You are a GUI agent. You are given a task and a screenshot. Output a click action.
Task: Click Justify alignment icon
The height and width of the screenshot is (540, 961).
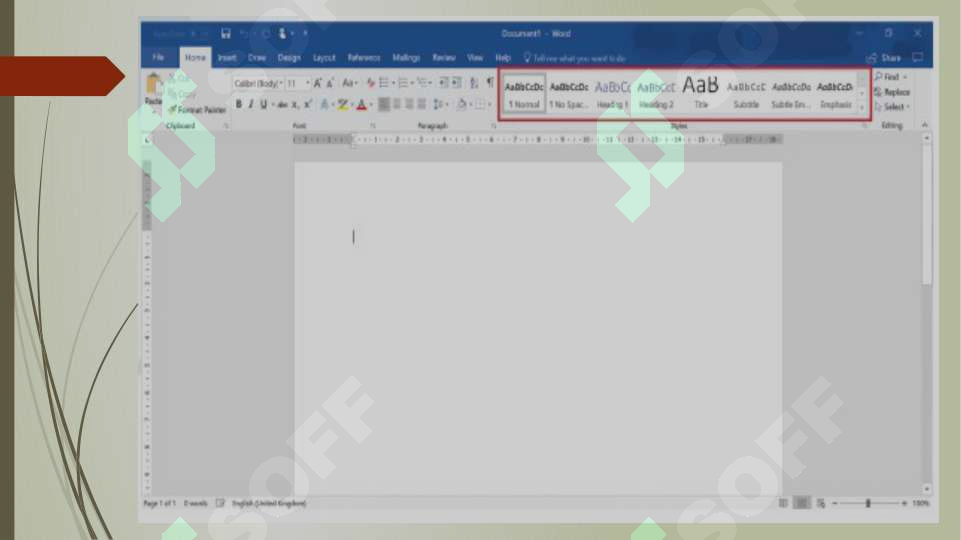(x=422, y=104)
